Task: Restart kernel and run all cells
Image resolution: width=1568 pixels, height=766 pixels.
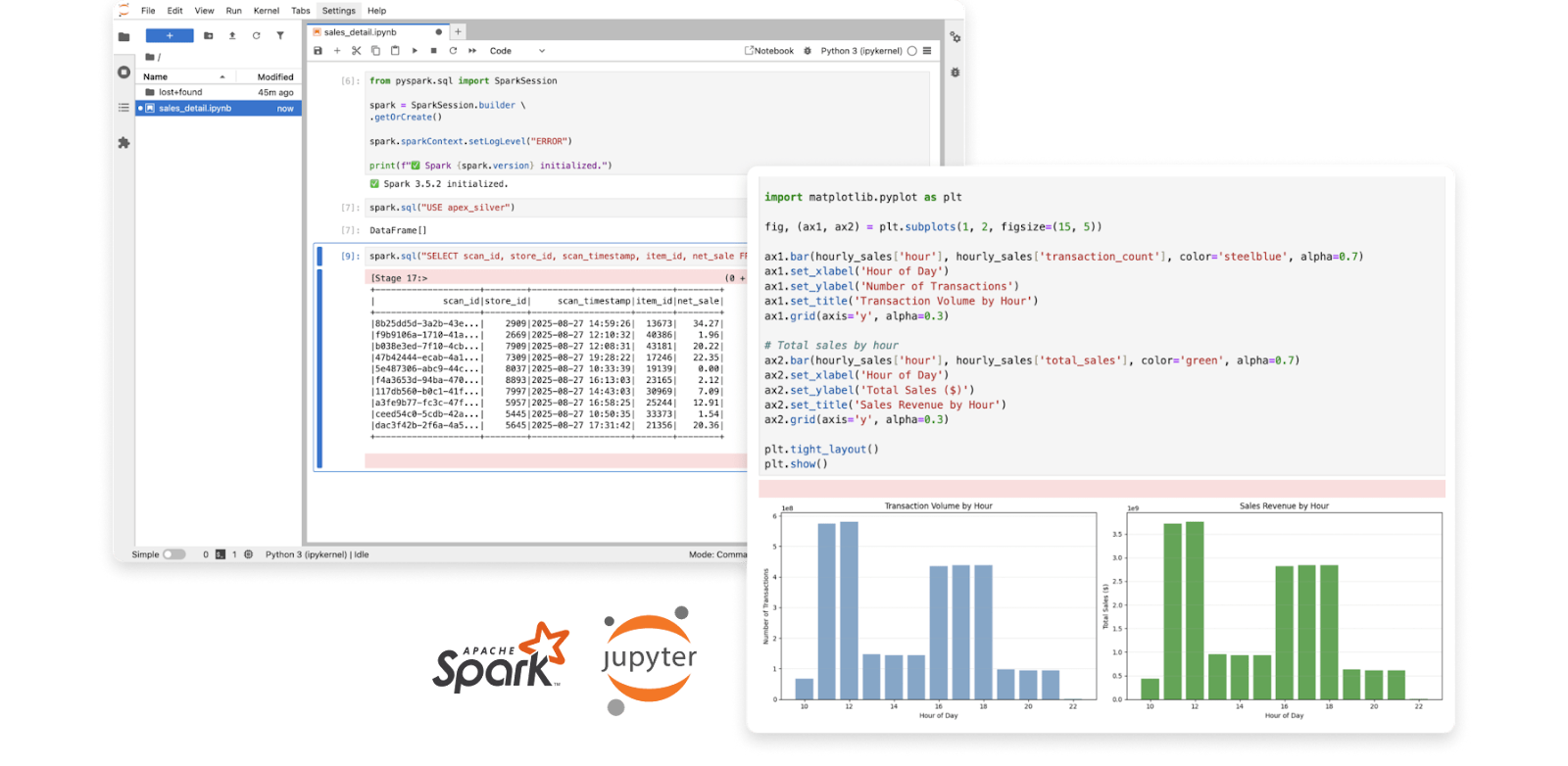Action: 472,51
